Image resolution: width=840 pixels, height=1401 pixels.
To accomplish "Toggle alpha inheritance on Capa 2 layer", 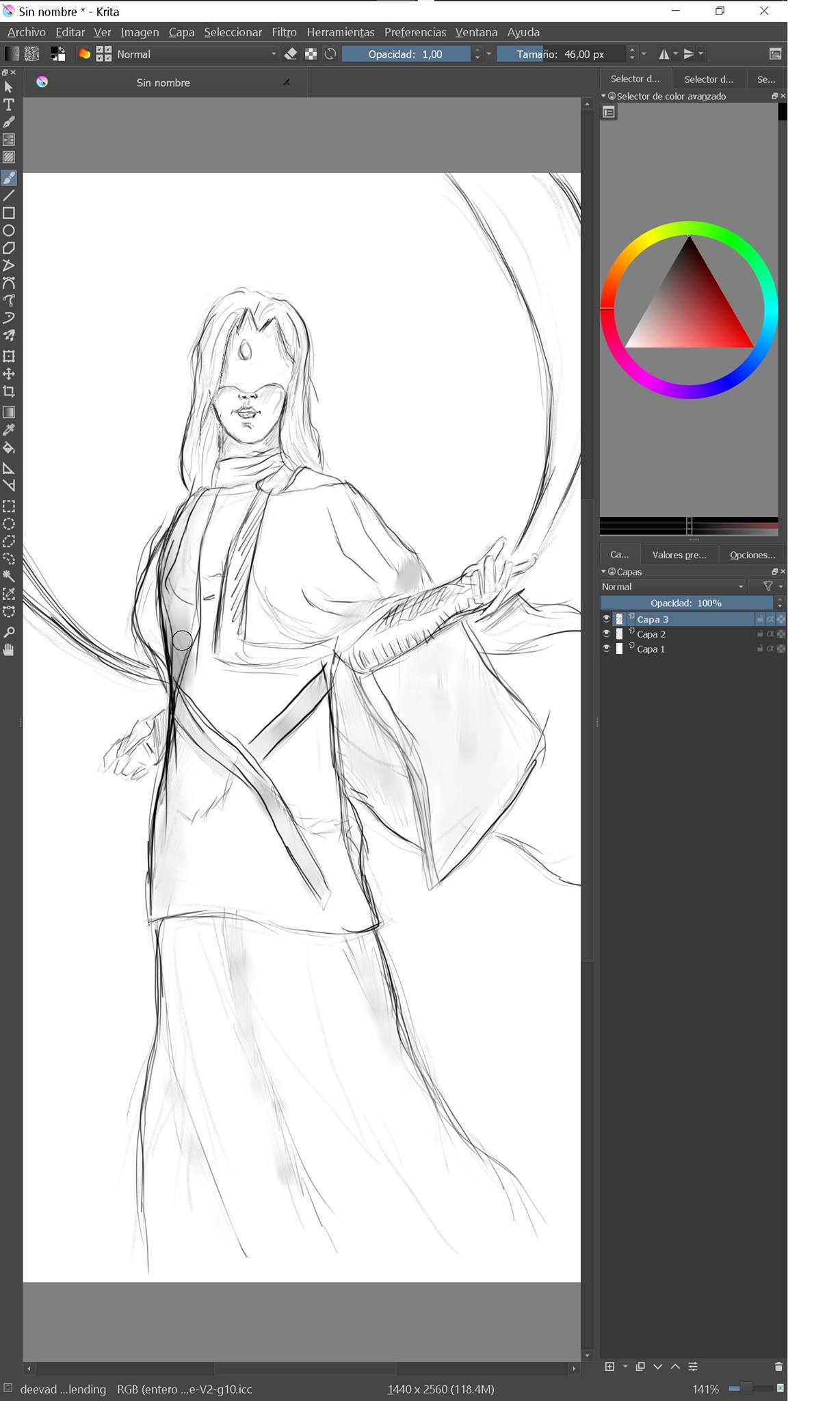I will click(x=770, y=633).
